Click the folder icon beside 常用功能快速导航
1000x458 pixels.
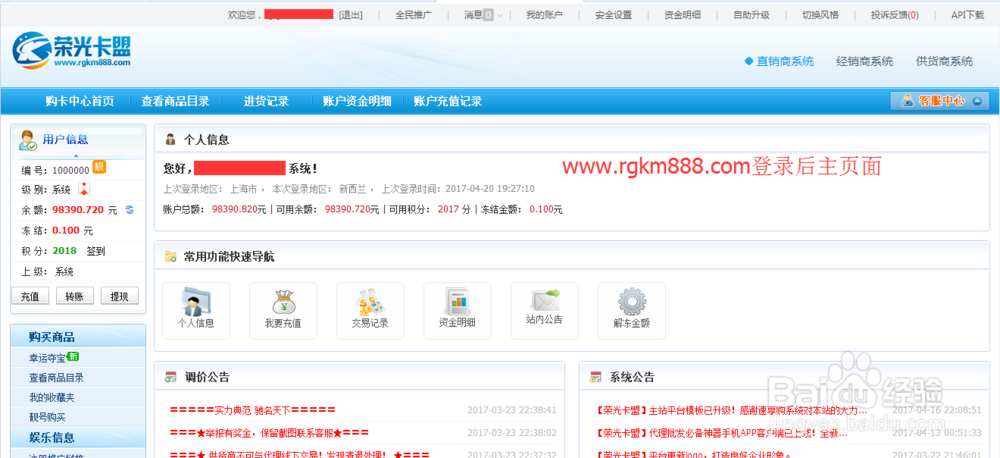170,257
